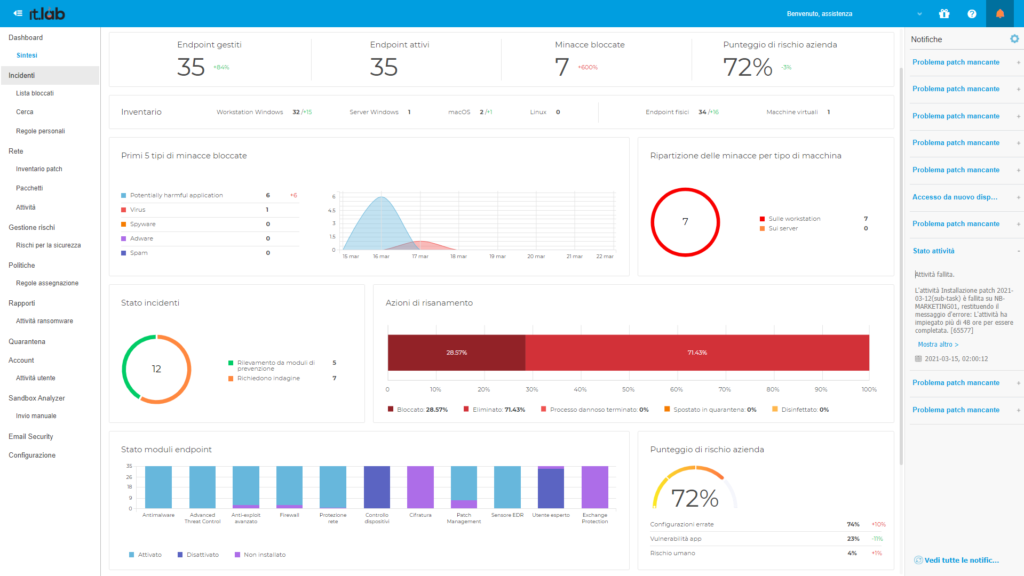1024x576 pixels.
Task: Click the icon next to Vedi tutte le notifiche
Action: tap(918, 559)
